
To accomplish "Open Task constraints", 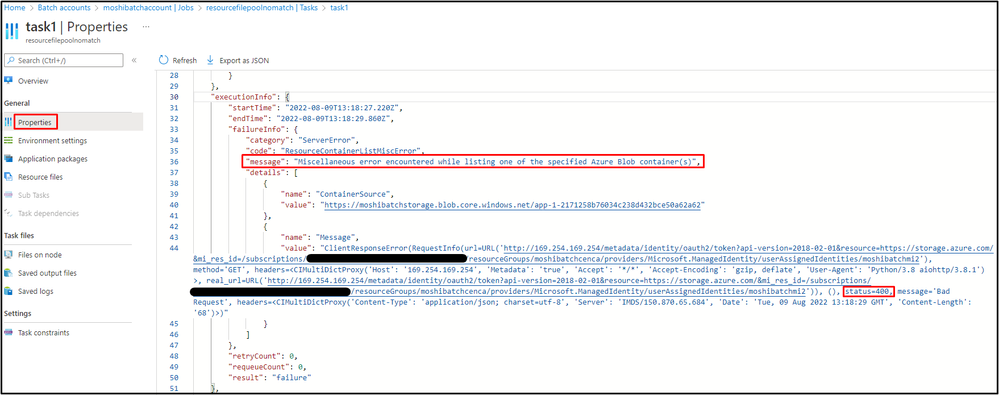I will [43, 333].
